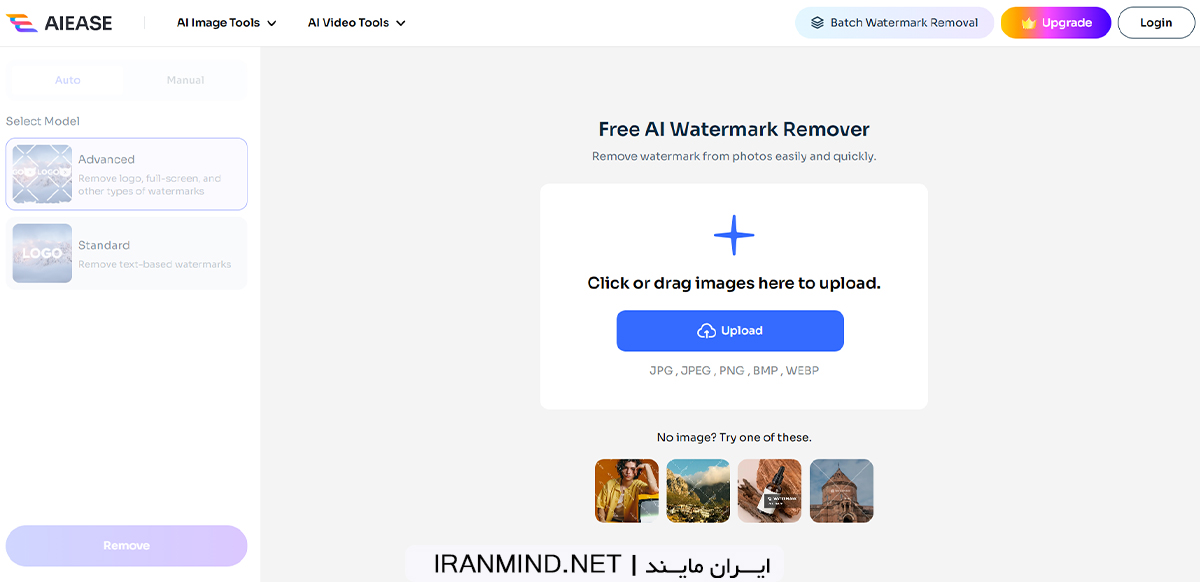The height and width of the screenshot is (582, 1200).
Task: Try the church building sample image
Action: coord(842,491)
